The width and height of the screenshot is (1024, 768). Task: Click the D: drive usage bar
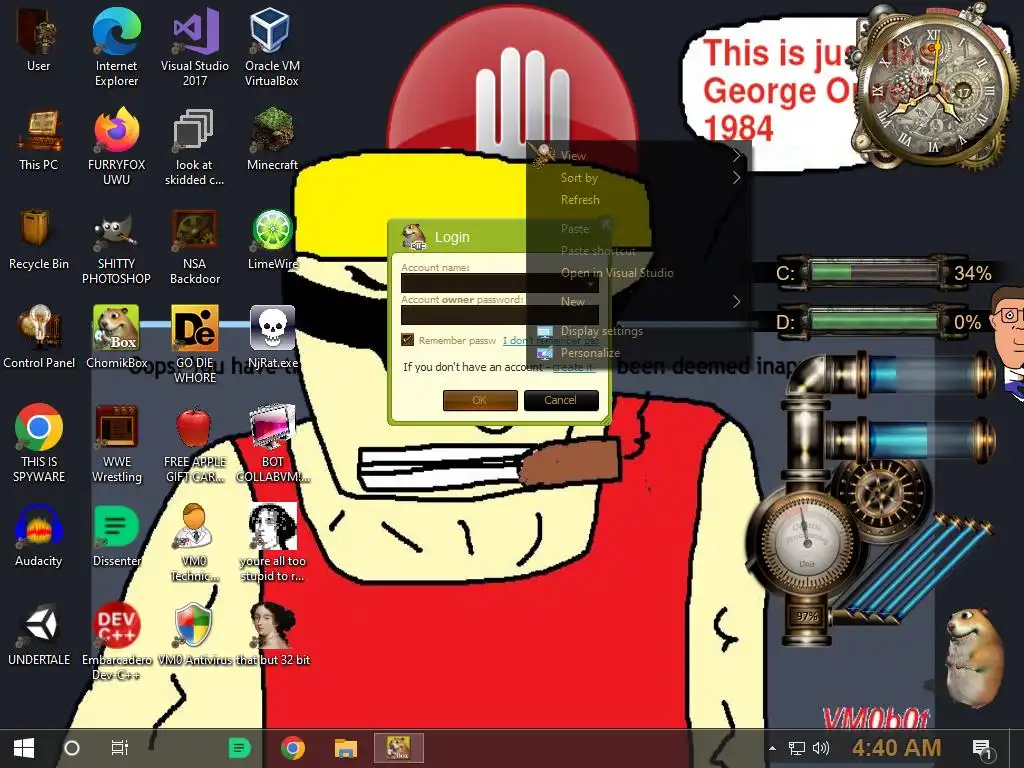pos(875,321)
